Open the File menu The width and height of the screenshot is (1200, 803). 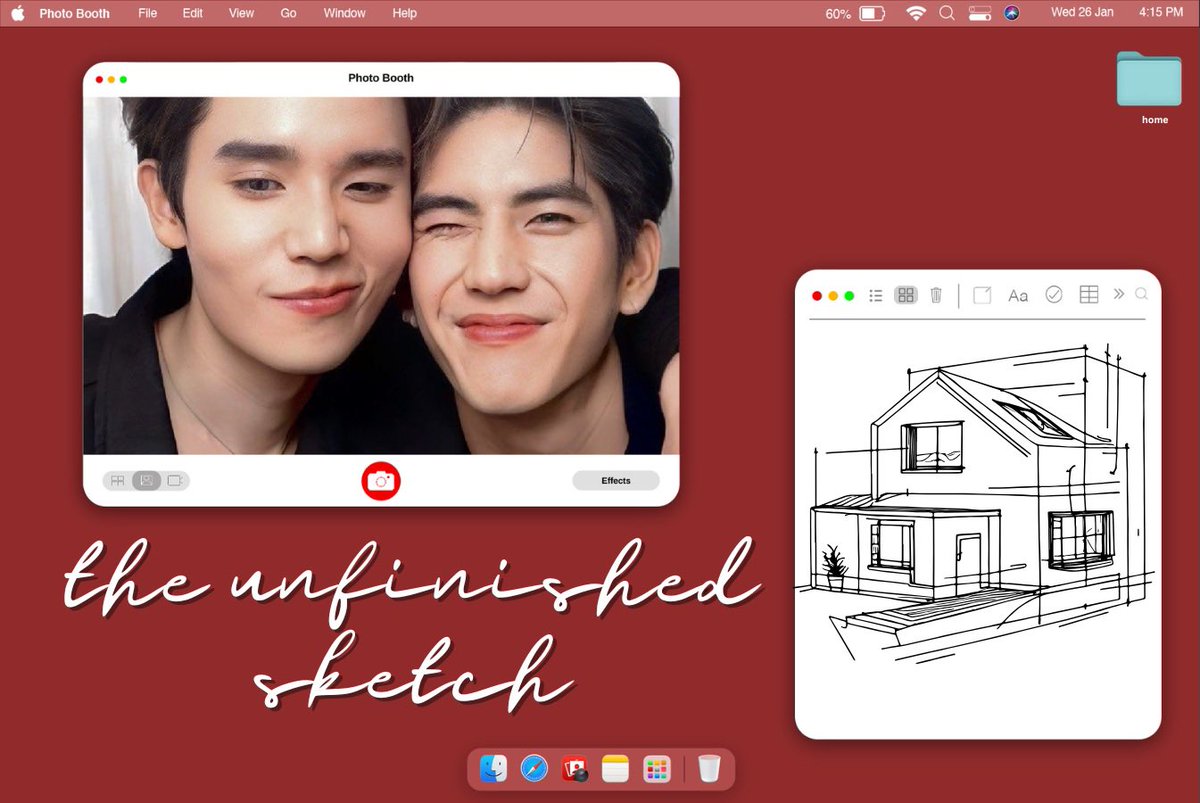(x=147, y=14)
